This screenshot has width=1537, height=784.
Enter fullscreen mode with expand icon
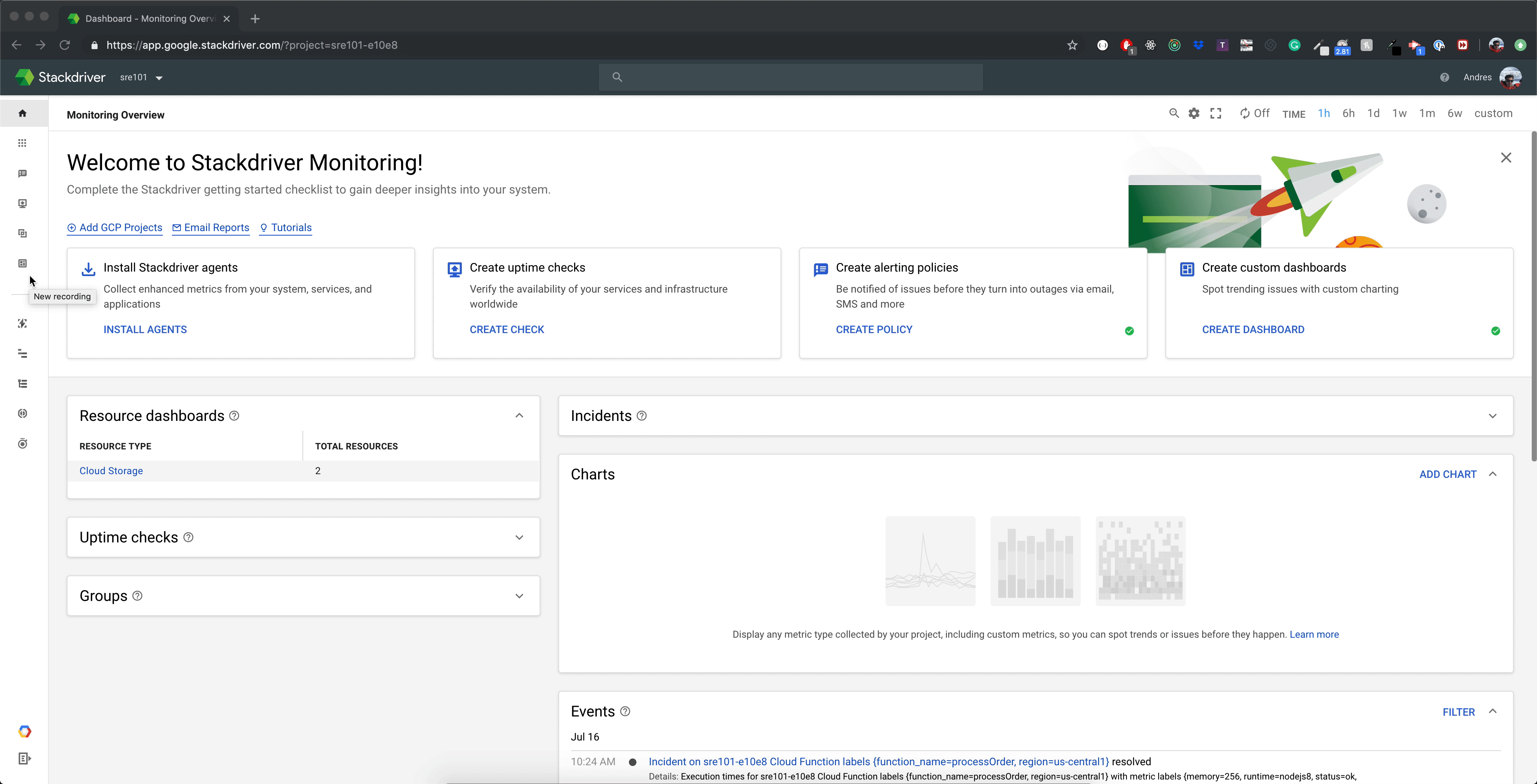pos(1215,113)
